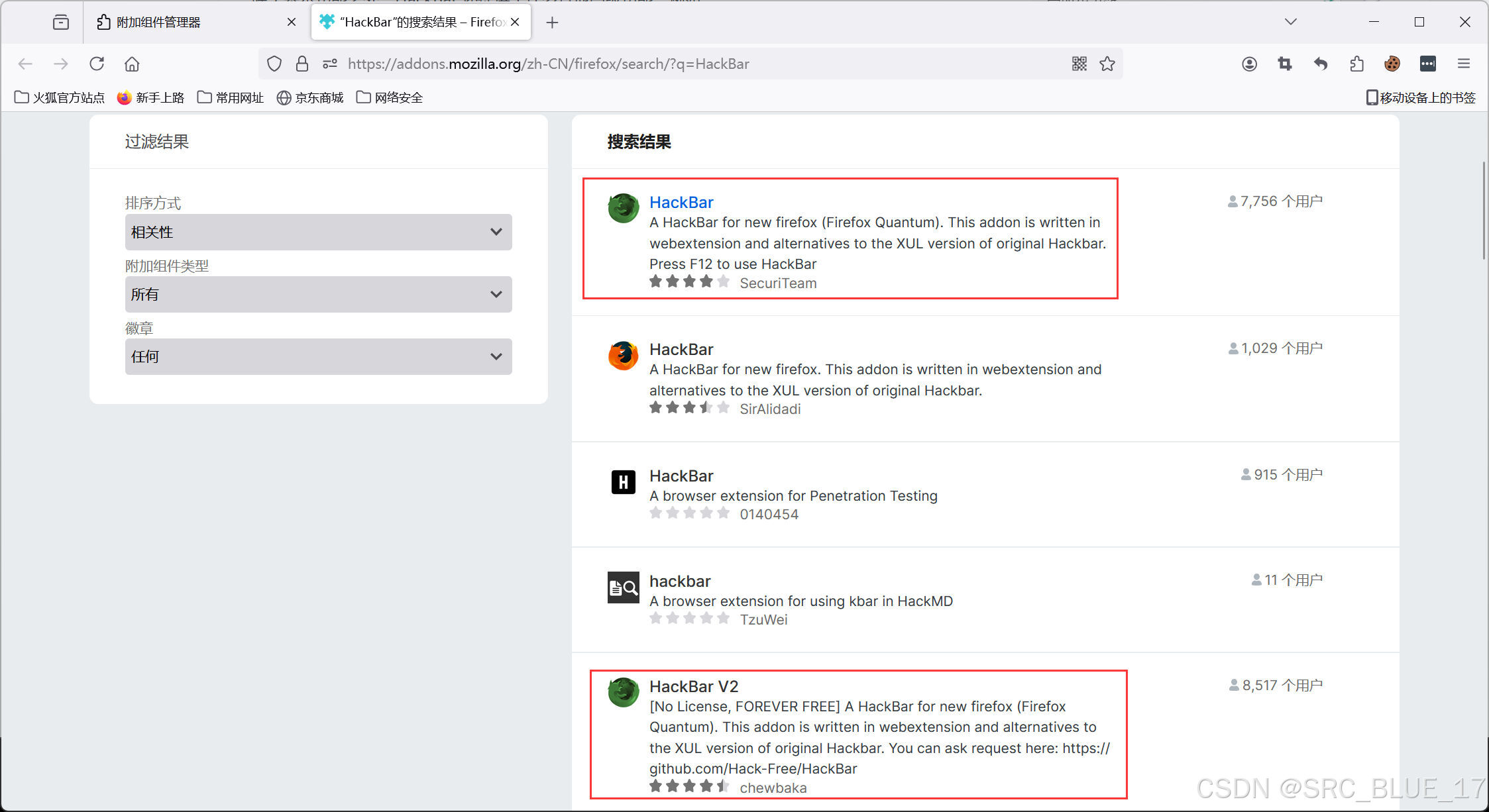Click the 7,756 个用户 count
Image resolution: width=1489 pixels, height=812 pixels.
1275,201
